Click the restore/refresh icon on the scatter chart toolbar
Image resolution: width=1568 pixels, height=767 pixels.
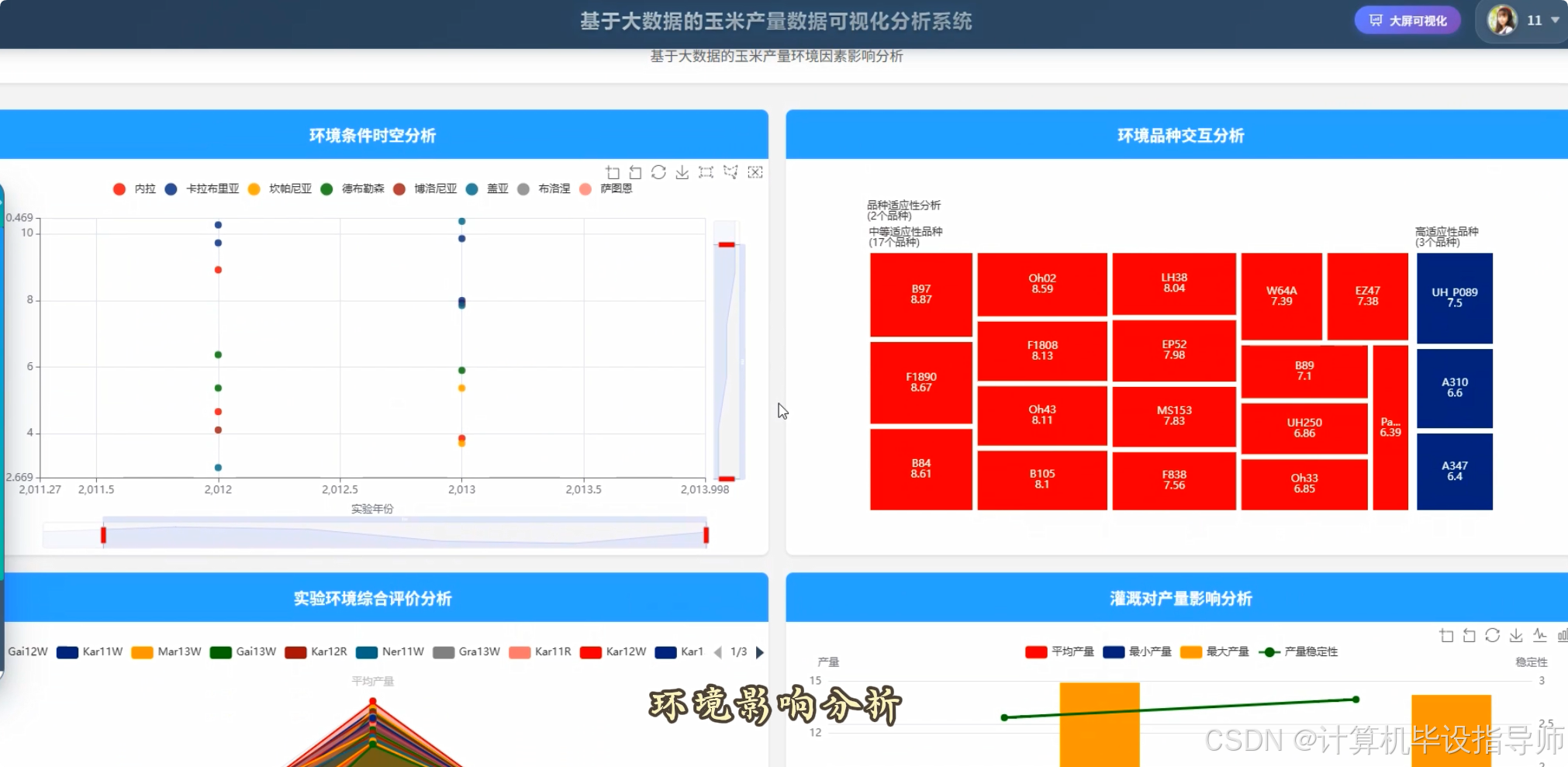[x=658, y=172]
